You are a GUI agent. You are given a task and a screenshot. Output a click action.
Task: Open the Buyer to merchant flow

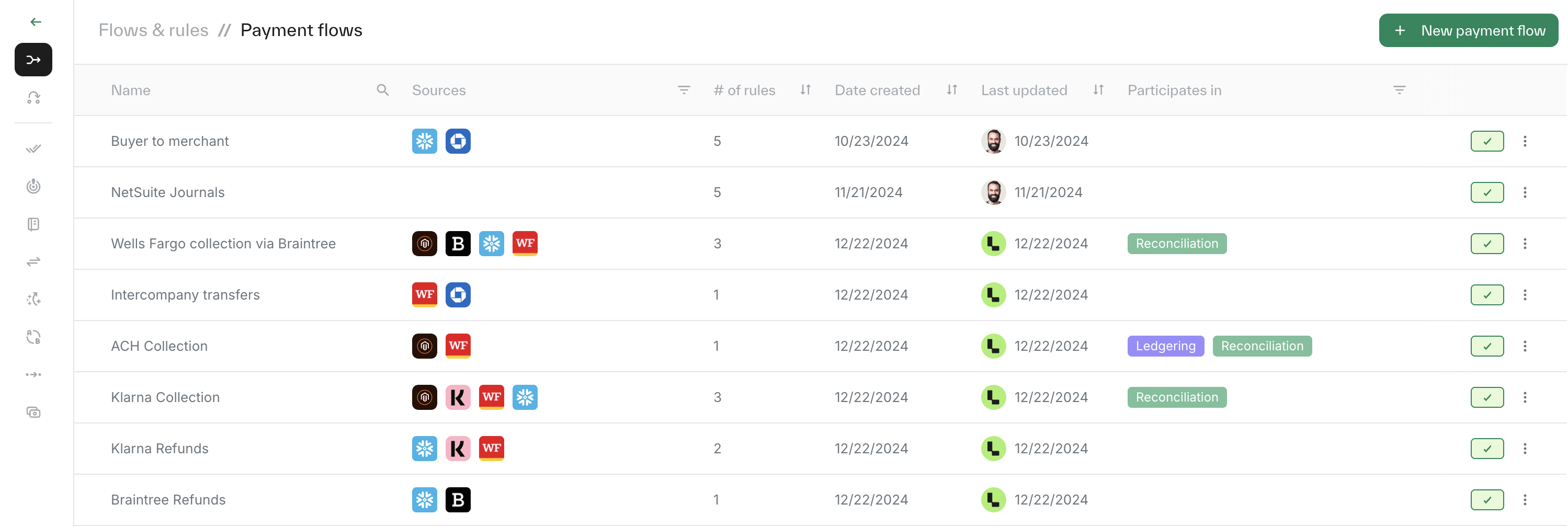(170, 141)
